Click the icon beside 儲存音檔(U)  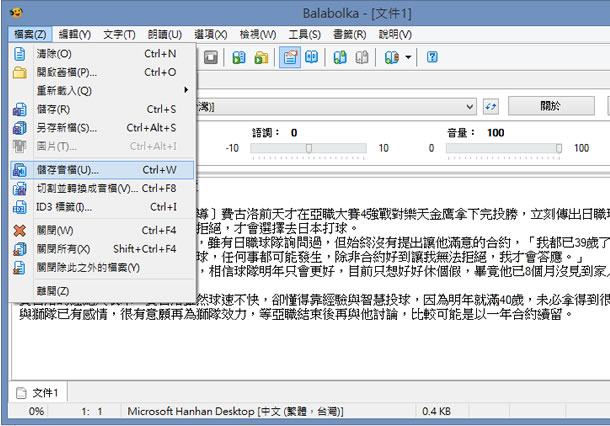coord(19,170)
